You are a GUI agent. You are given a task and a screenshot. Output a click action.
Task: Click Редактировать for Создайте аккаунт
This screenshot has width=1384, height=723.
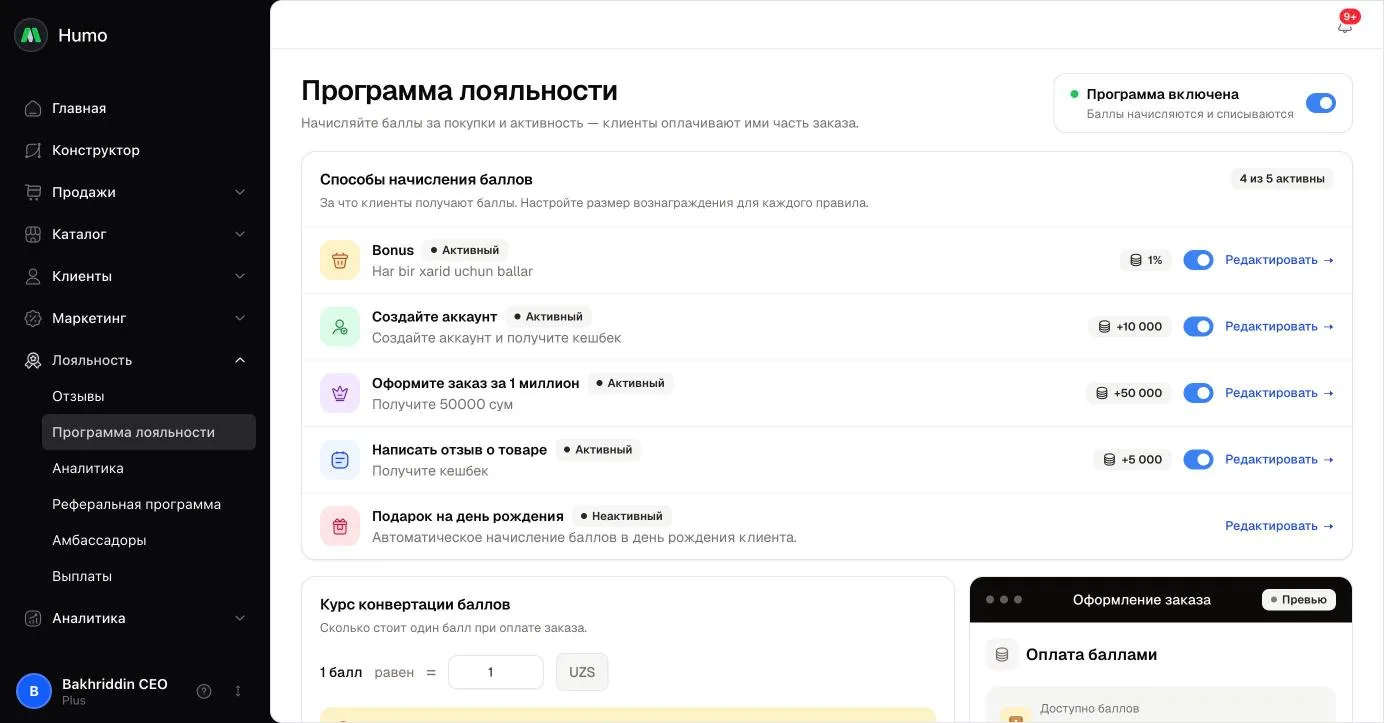tap(1279, 326)
